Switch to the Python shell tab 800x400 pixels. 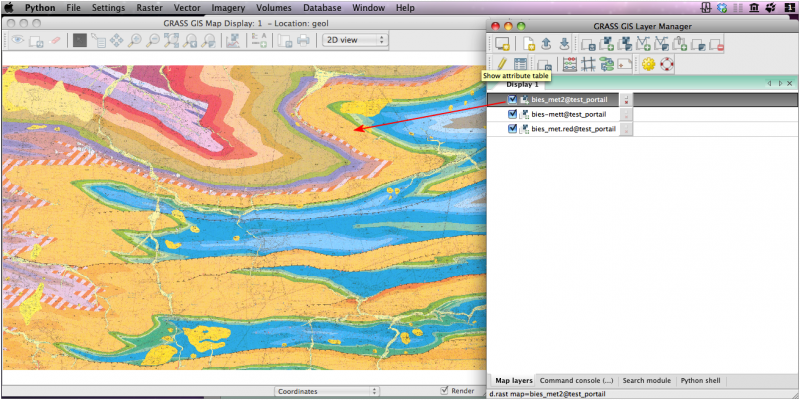coord(699,381)
